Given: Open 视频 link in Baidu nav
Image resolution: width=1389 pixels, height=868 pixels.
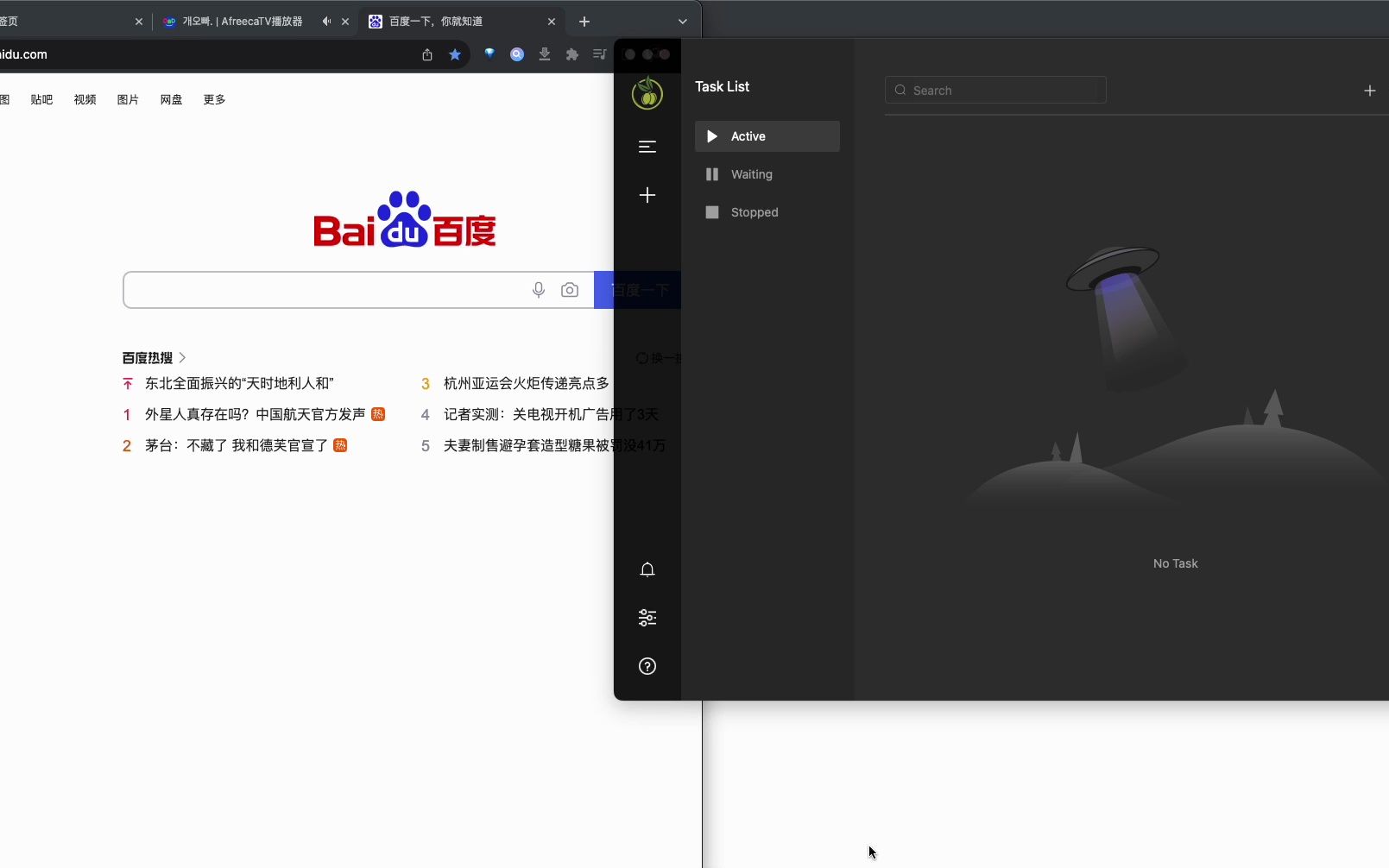Looking at the screenshot, I should 85,100.
